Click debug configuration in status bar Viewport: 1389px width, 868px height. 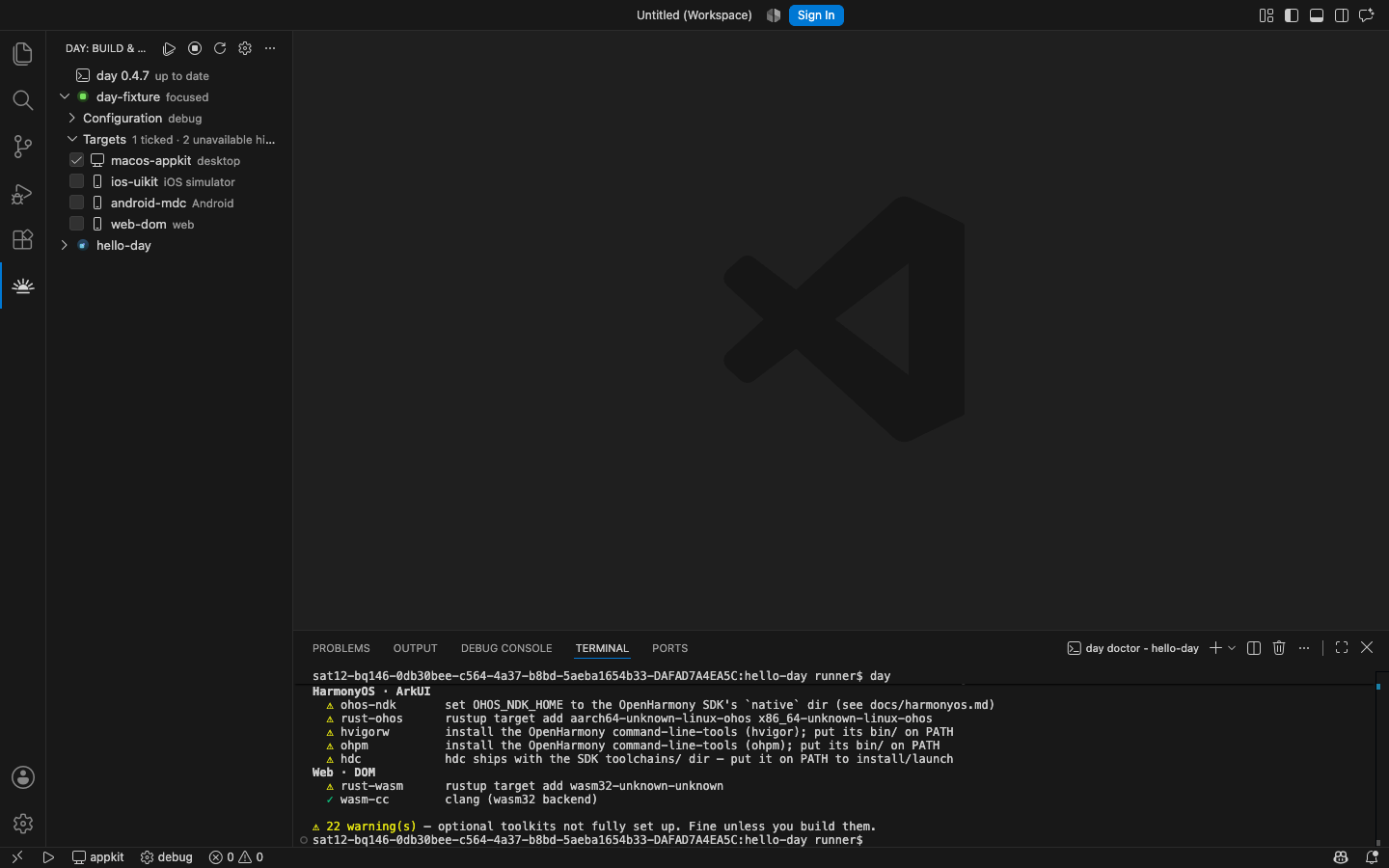167,857
